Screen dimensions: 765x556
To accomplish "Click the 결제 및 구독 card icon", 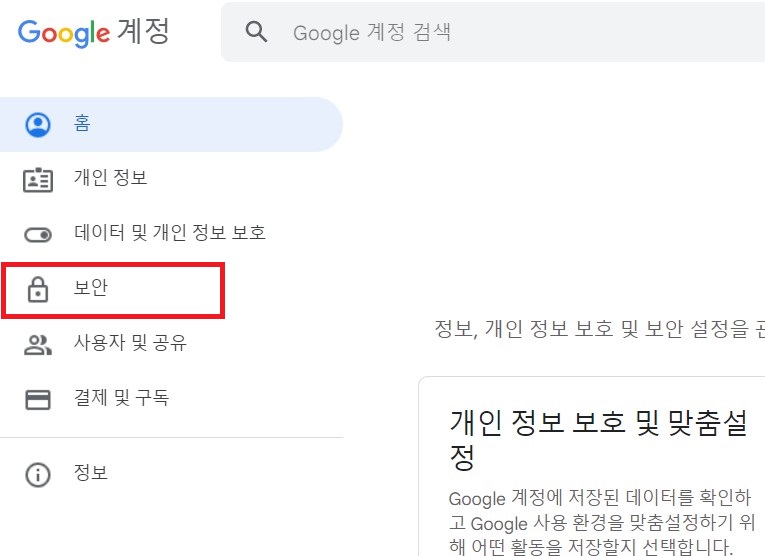I will tap(38, 399).
